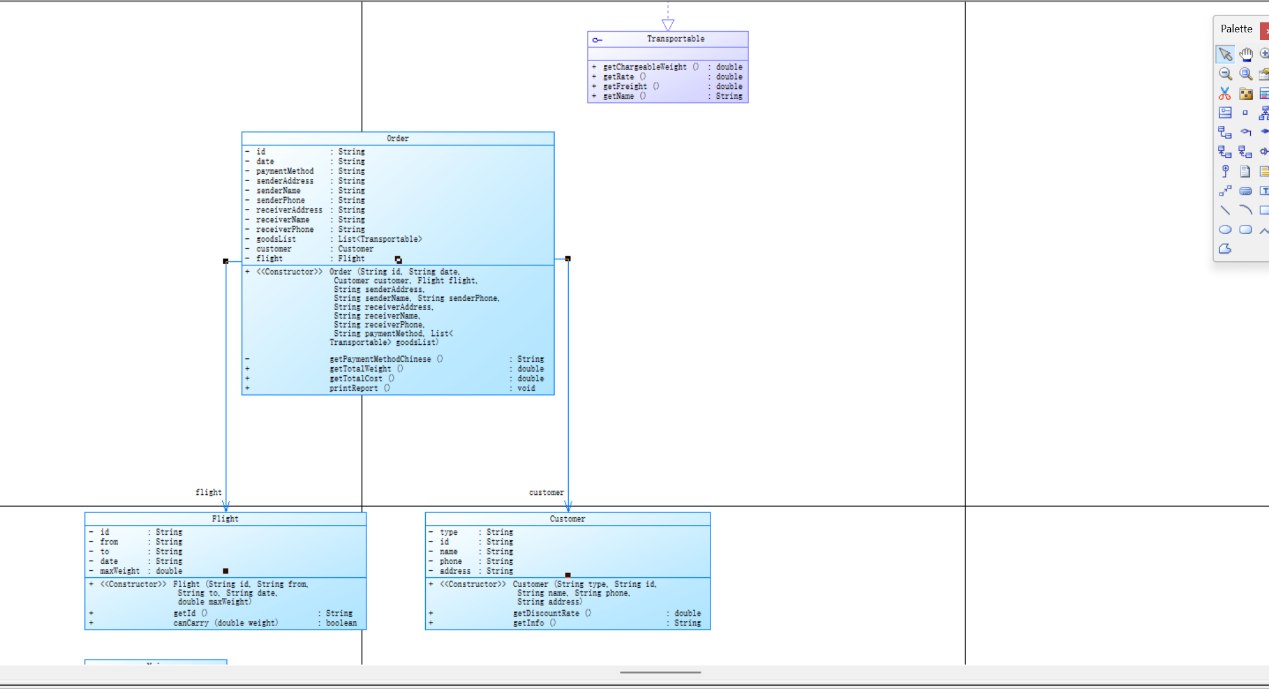Select the Arc drawing tool
1269x689 pixels.
pyautogui.click(x=1246, y=210)
